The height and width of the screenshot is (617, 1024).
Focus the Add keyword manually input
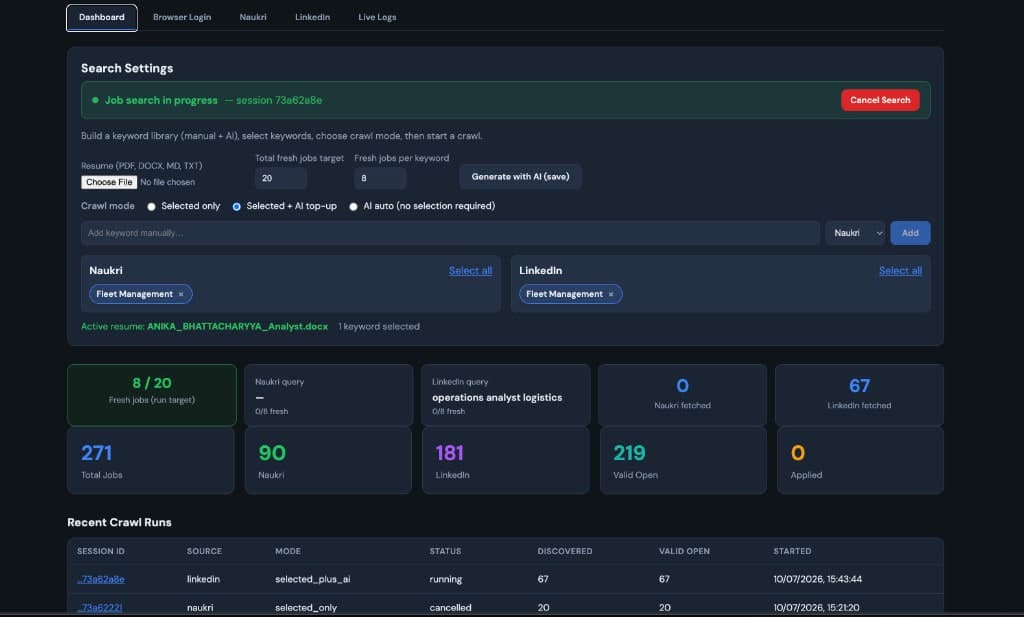coord(450,233)
